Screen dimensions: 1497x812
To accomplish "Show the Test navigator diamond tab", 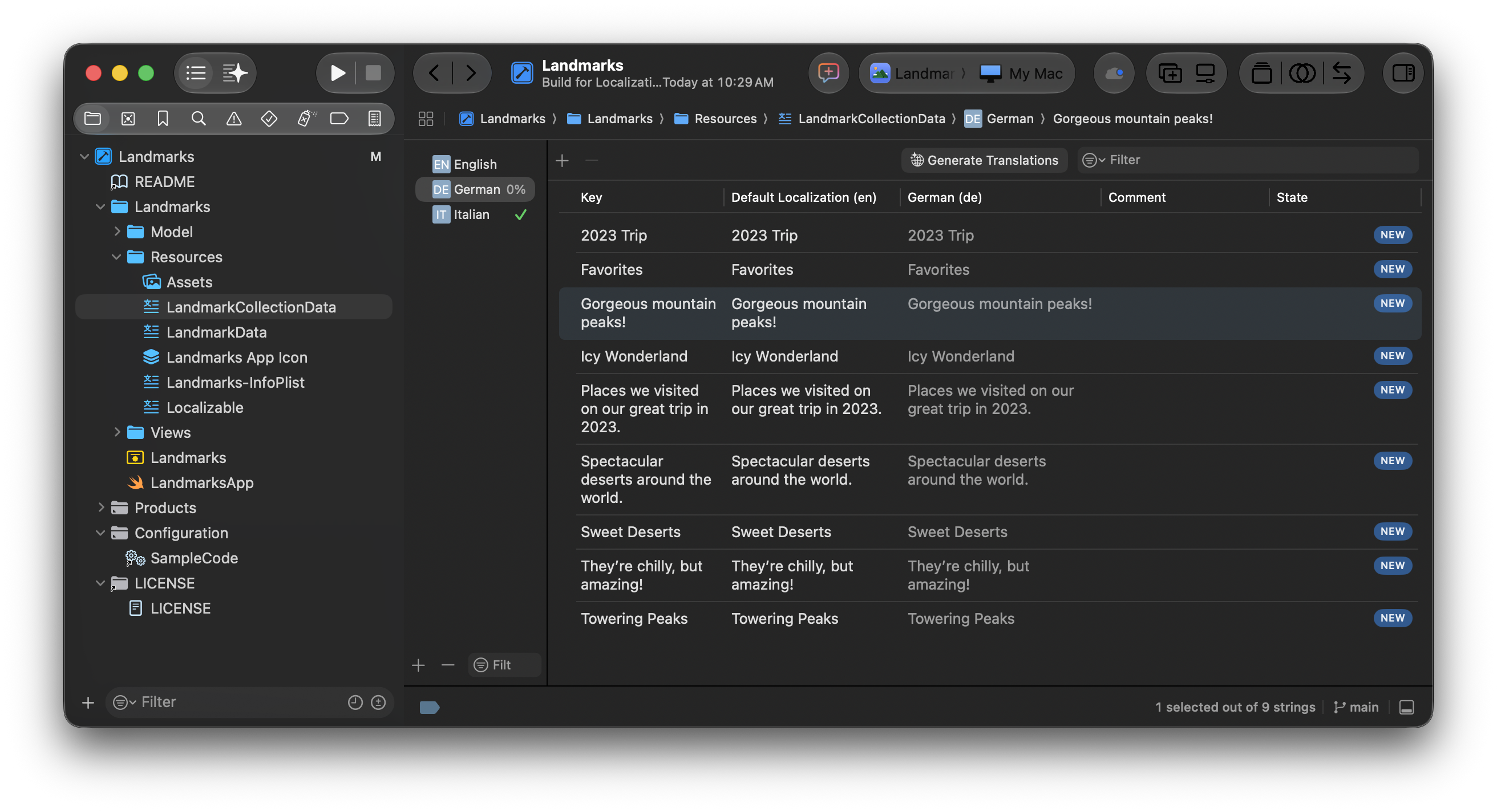I will tap(269, 119).
